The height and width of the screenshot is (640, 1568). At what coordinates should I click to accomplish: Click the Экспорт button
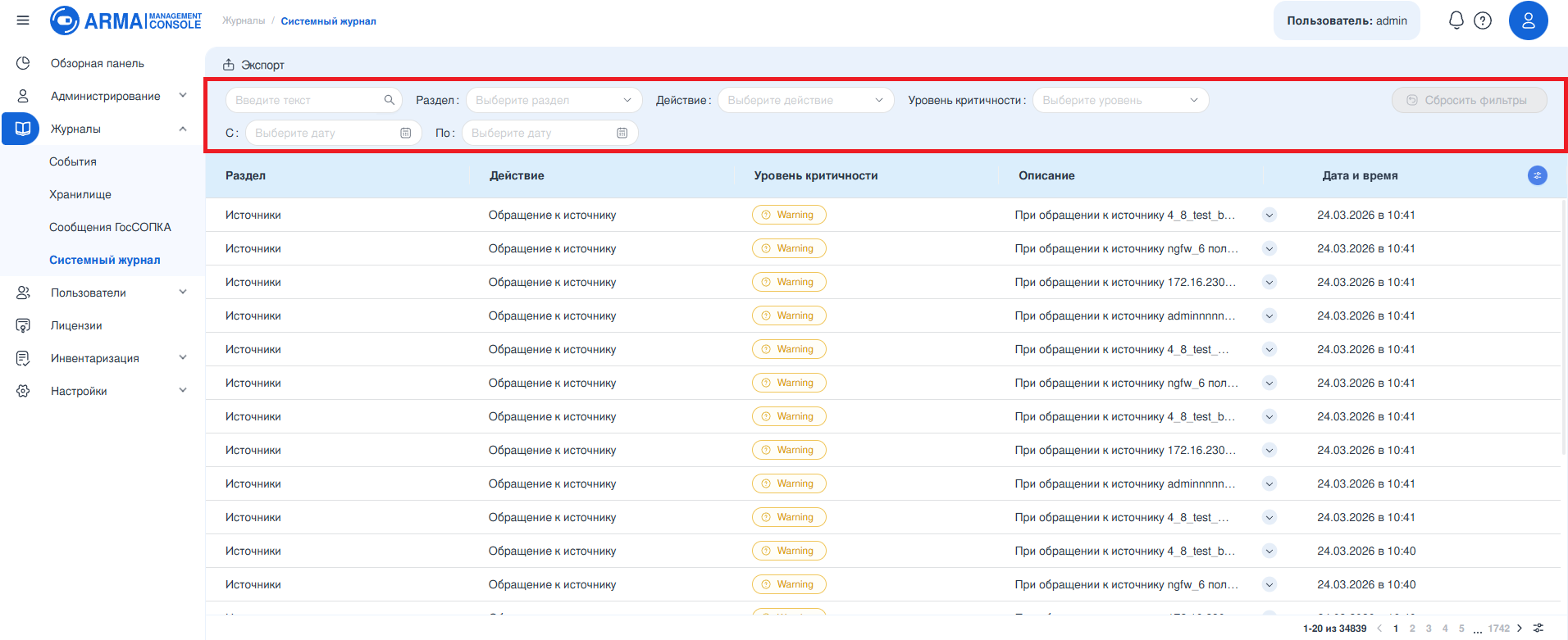(x=253, y=65)
